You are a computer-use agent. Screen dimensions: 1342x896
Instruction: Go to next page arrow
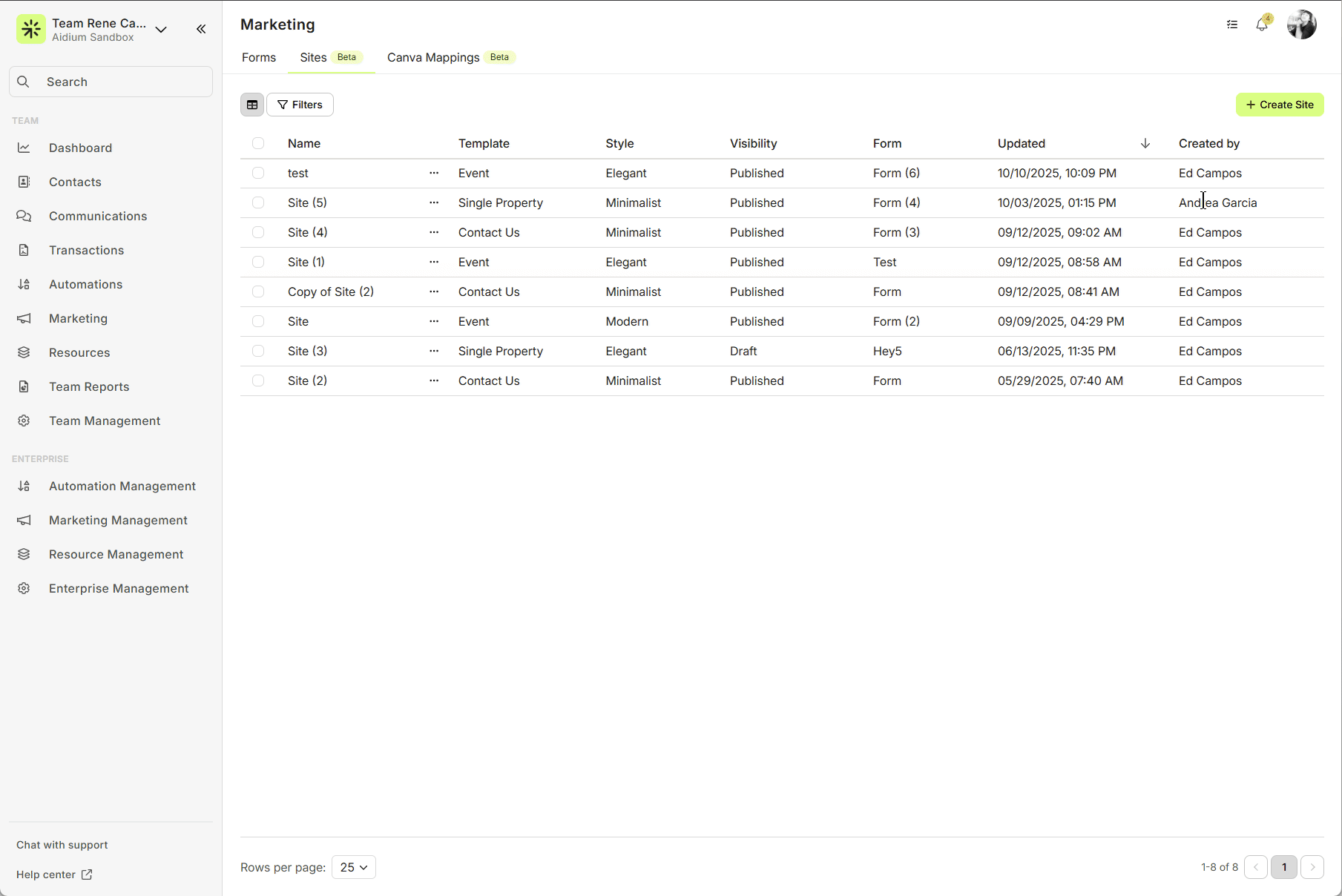pos(1312,867)
